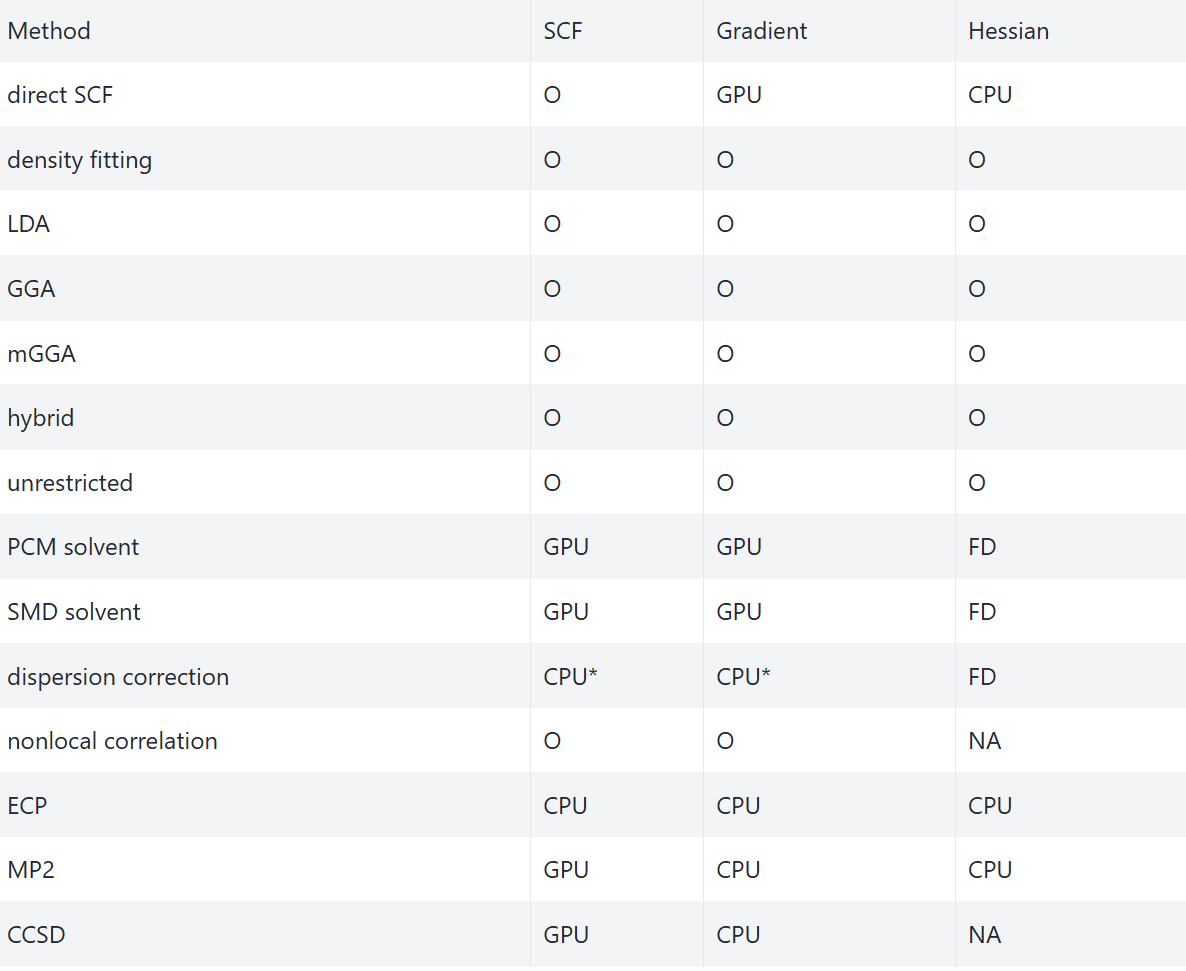Select the nonlocal correlation row label

point(112,741)
